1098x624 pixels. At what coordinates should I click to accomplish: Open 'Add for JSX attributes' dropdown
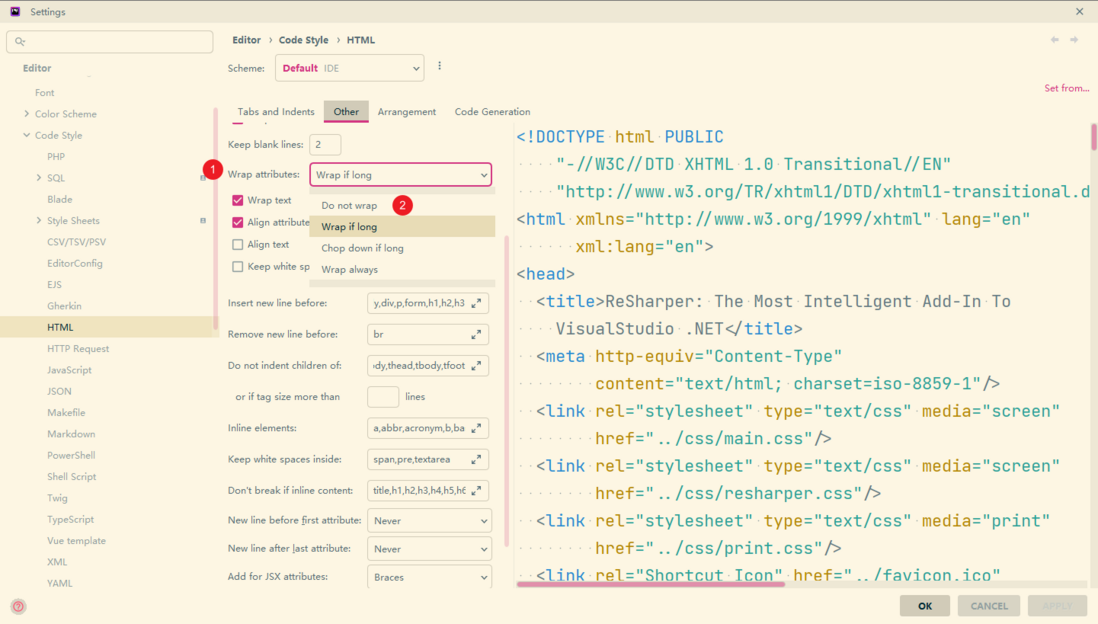pos(429,577)
